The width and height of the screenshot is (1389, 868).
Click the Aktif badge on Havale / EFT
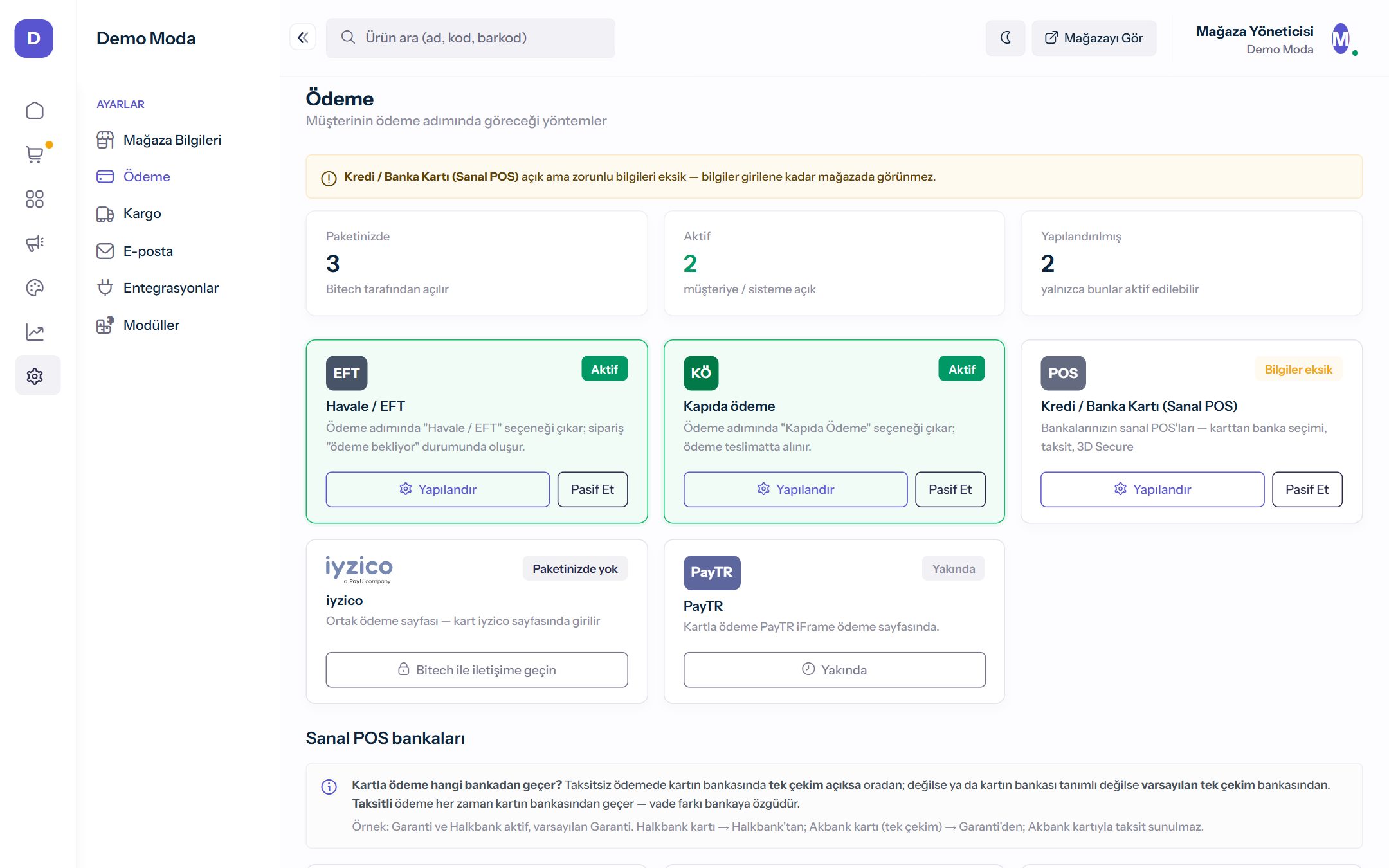pos(604,369)
